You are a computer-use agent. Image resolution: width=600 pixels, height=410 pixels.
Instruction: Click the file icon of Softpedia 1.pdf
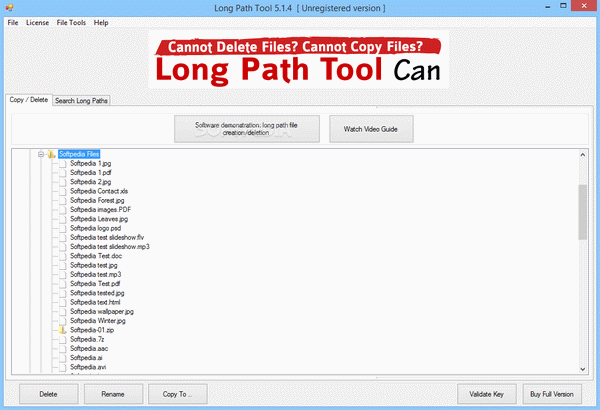click(x=62, y=173)
